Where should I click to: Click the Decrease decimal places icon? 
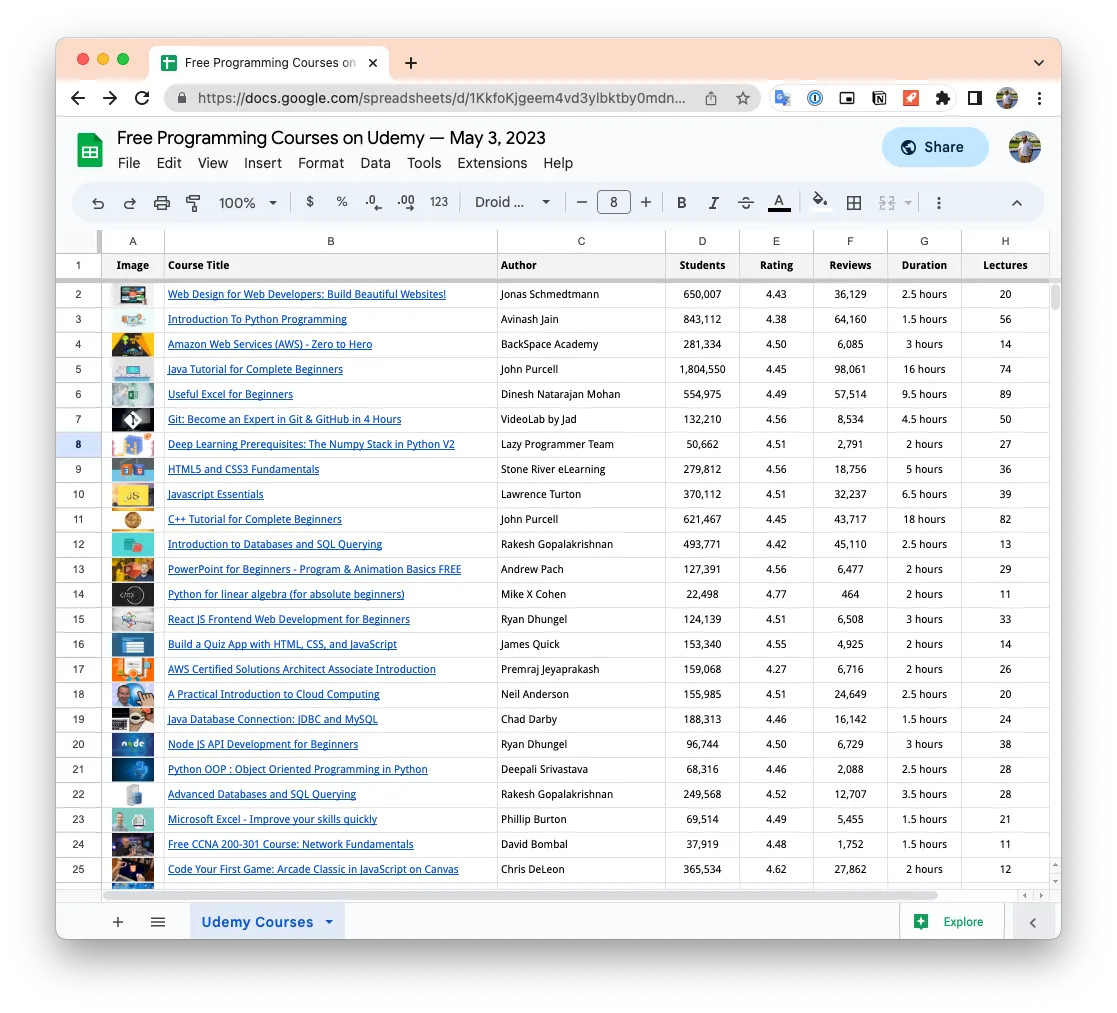coord(373,202)
